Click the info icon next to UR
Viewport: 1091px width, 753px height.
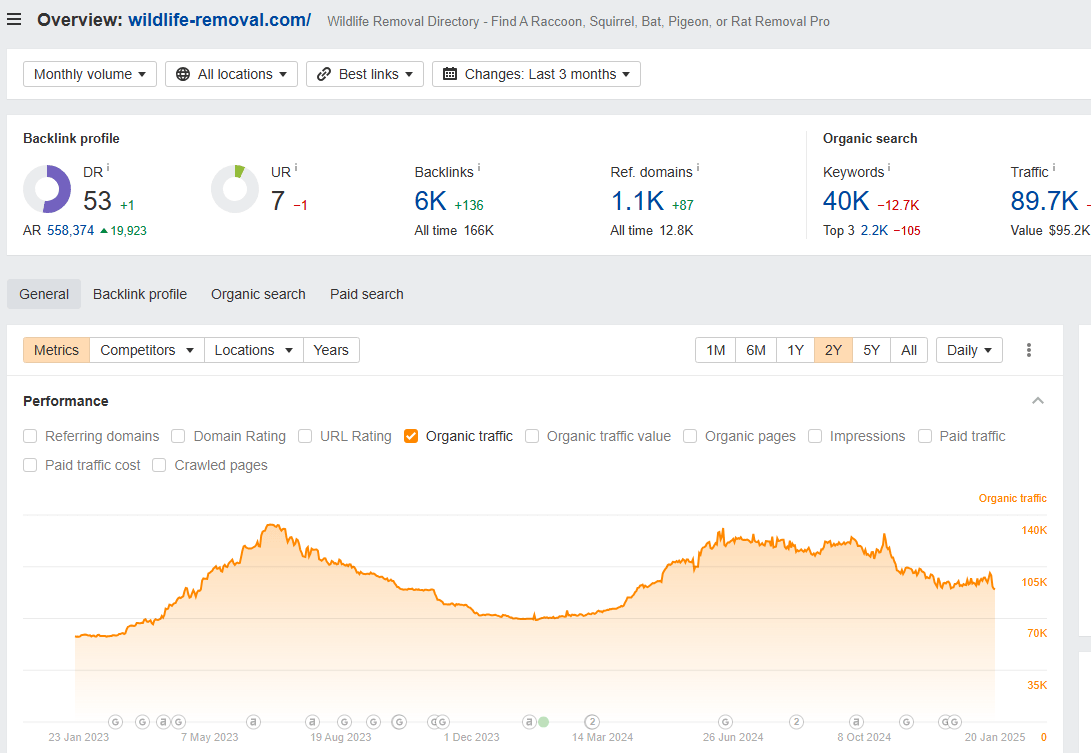pos(296,168)
